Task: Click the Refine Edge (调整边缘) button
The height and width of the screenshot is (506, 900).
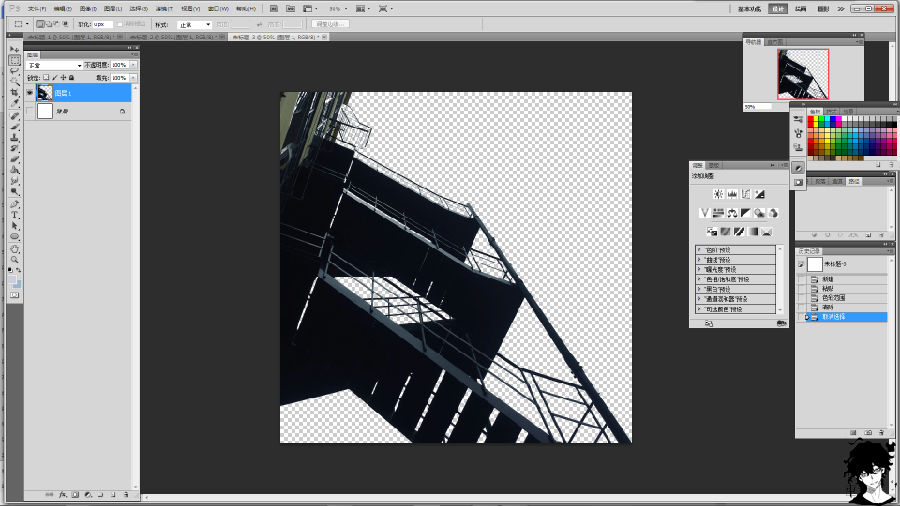Action: click(x=330, y=24)
